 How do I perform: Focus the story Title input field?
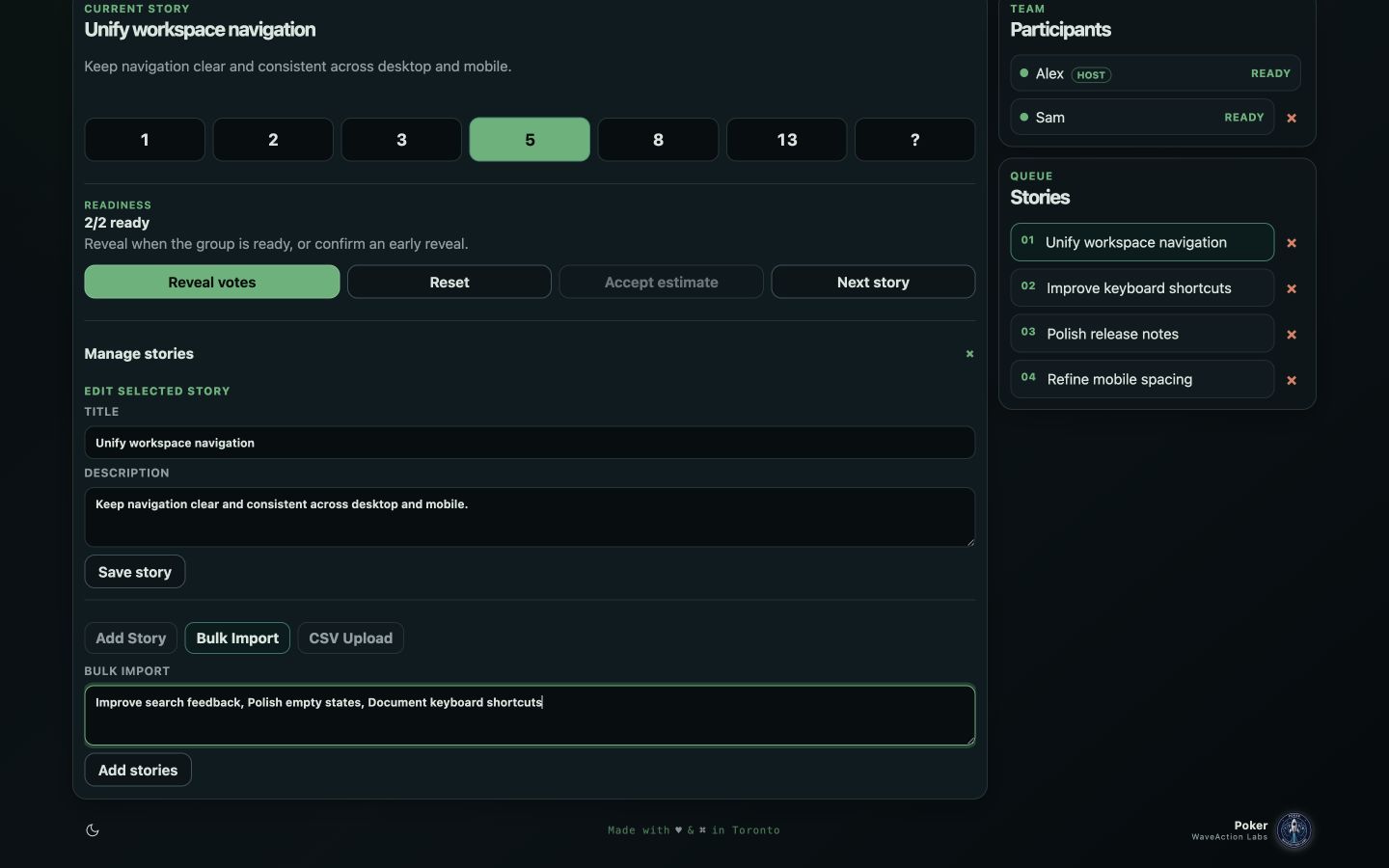tap(530, 443)
